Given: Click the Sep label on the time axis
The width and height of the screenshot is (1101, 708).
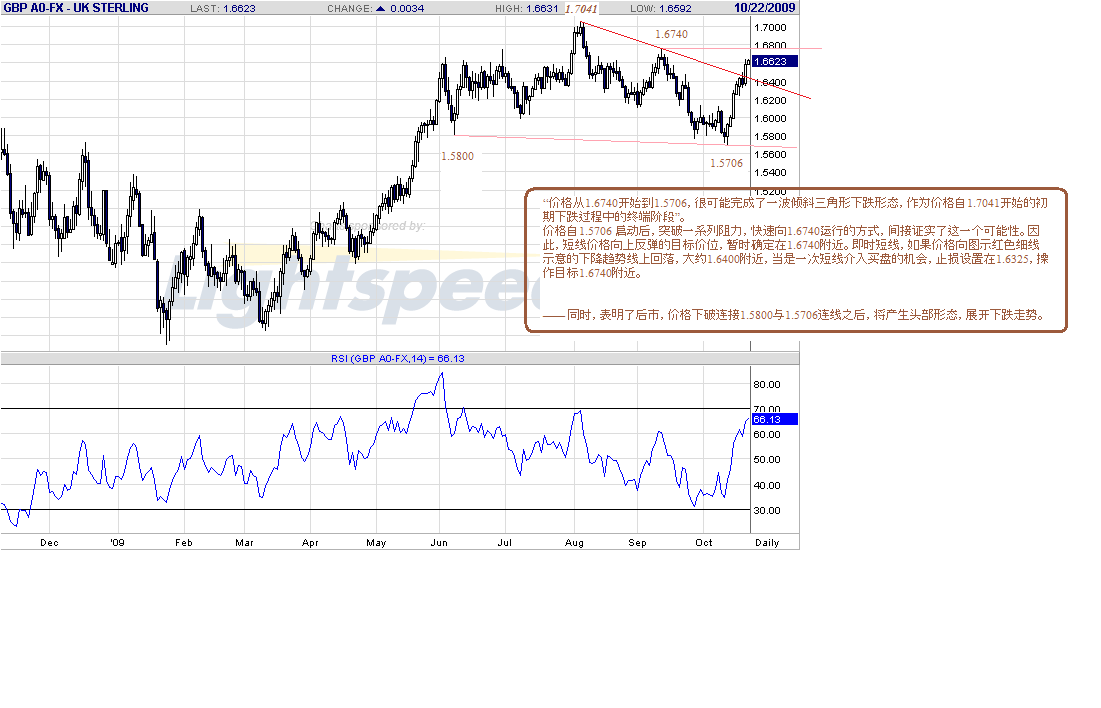Looking at the screenshot, I should click(x=638, y=543).
